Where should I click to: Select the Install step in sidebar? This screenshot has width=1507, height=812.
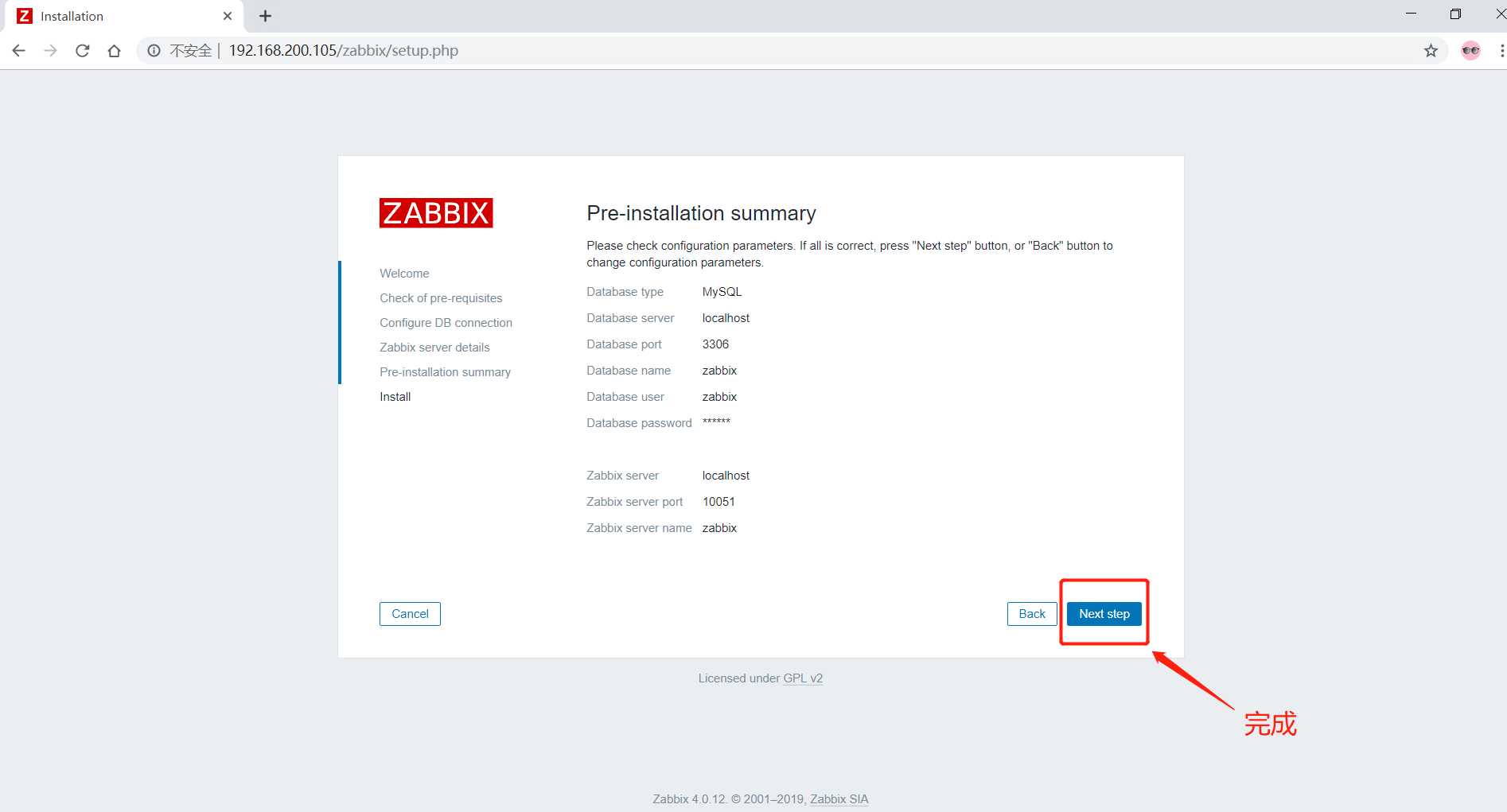click(x=395, y=397)
